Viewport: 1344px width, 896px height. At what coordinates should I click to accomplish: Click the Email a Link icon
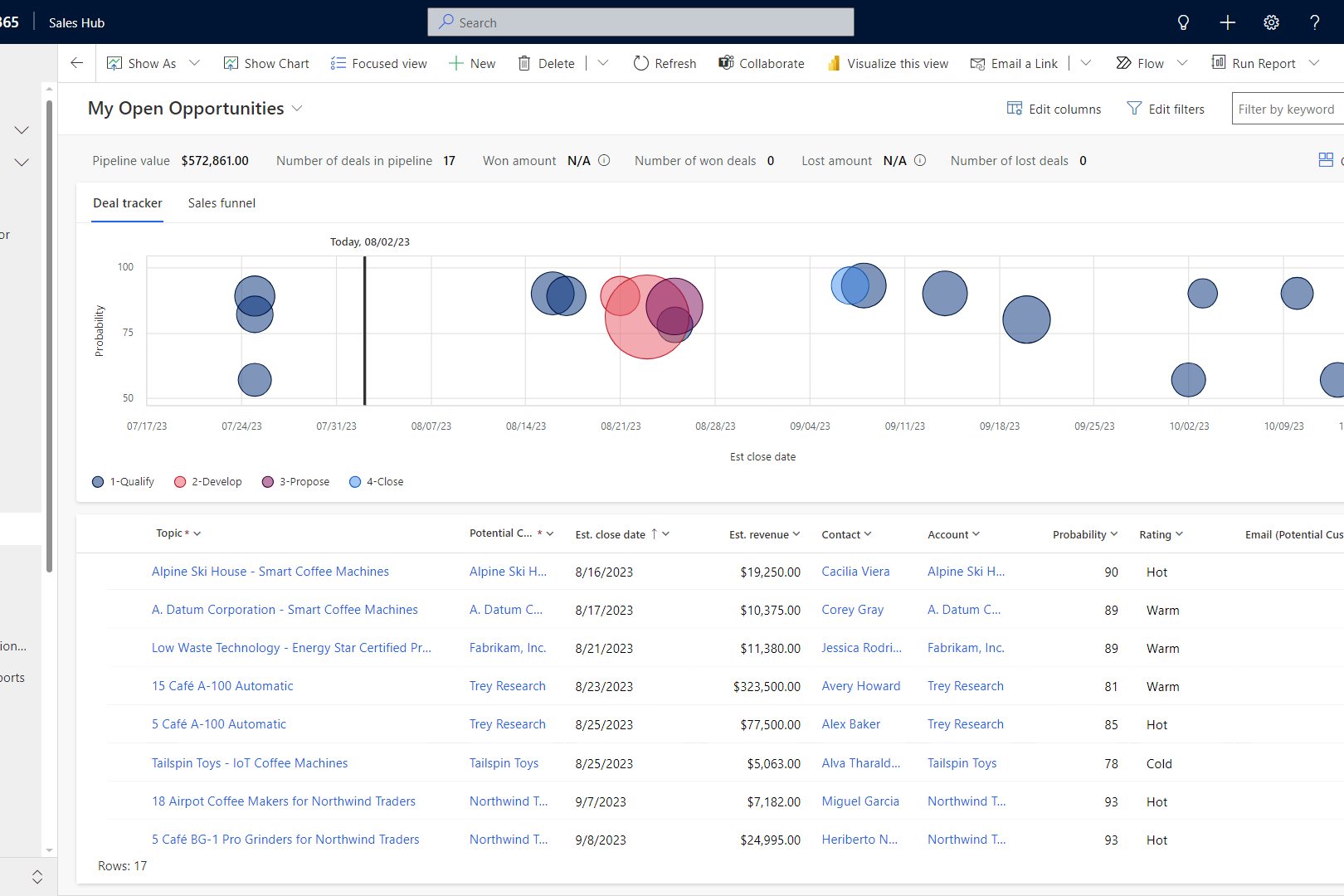[x=977, y=63]
